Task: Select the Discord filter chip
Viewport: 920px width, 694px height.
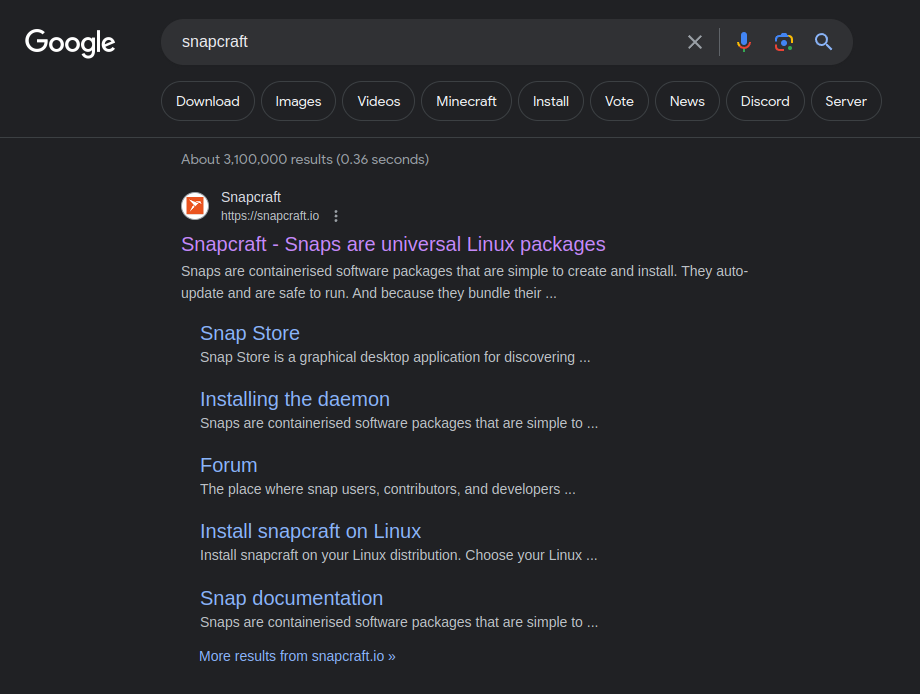Action: point(765,101)
